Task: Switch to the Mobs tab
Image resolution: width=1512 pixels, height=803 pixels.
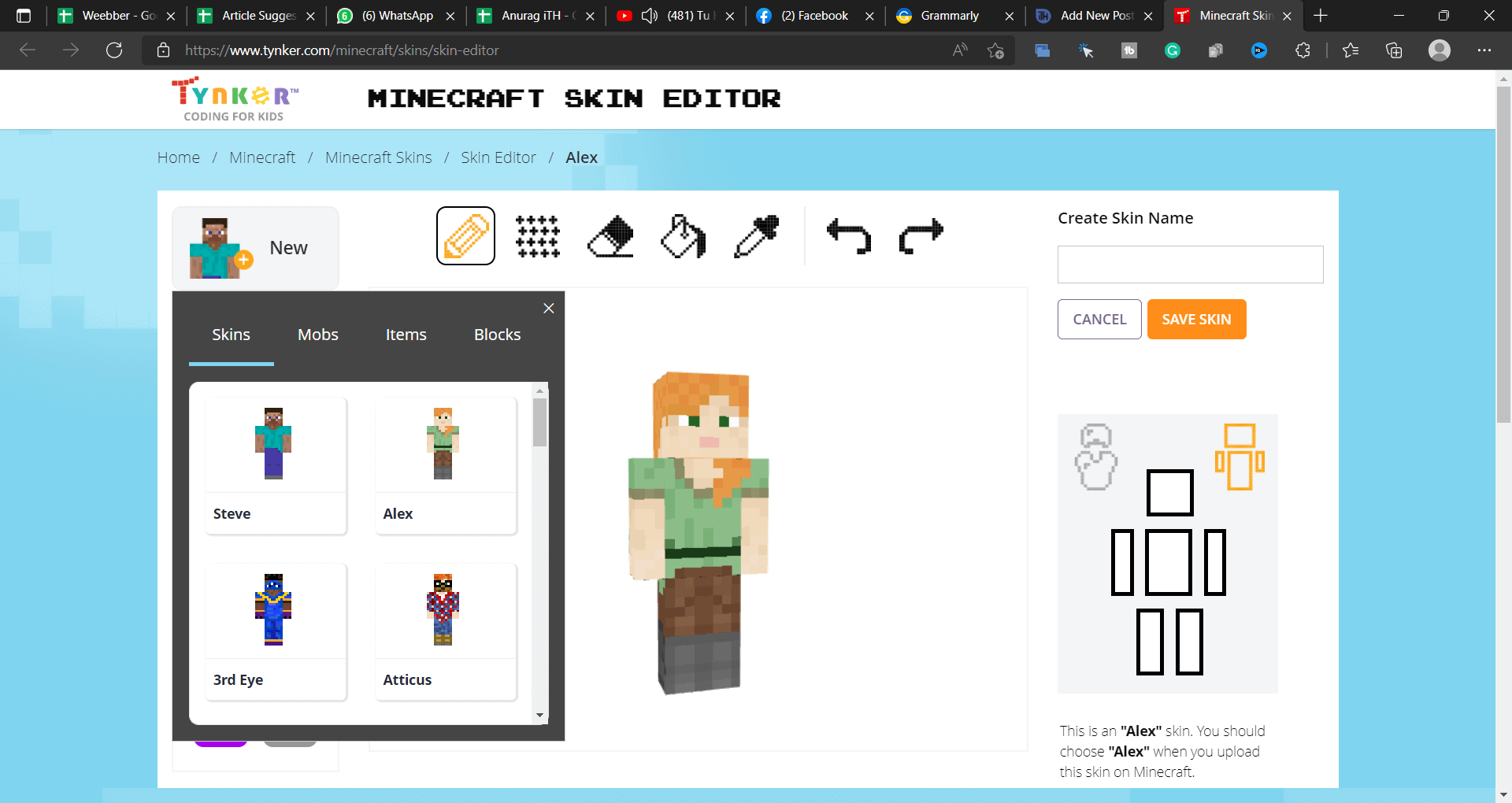Action: click(x=317, y=335)
